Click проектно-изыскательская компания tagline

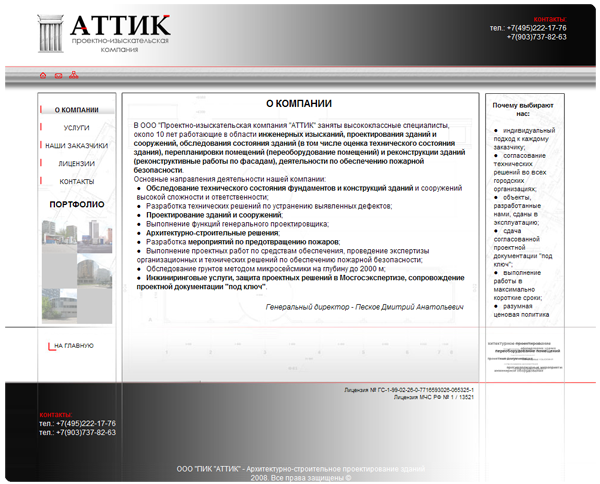point(120,45)
